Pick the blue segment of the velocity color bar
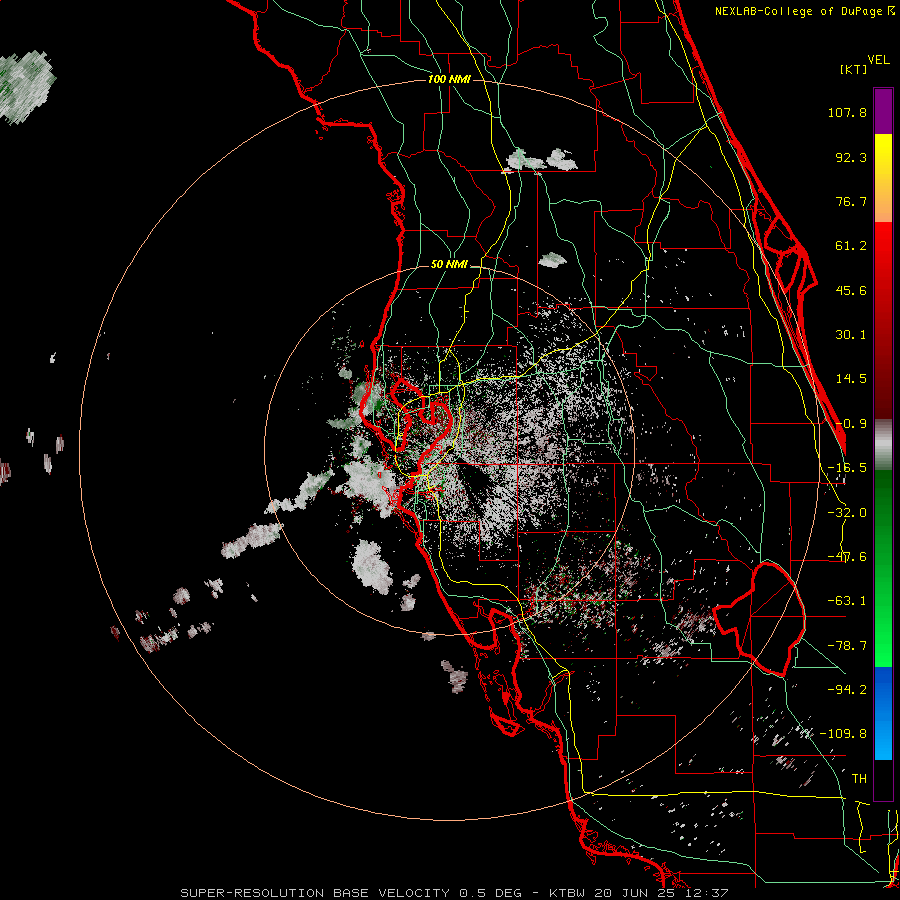The height and width of the screenshot is (900, 900). [883, 713]
